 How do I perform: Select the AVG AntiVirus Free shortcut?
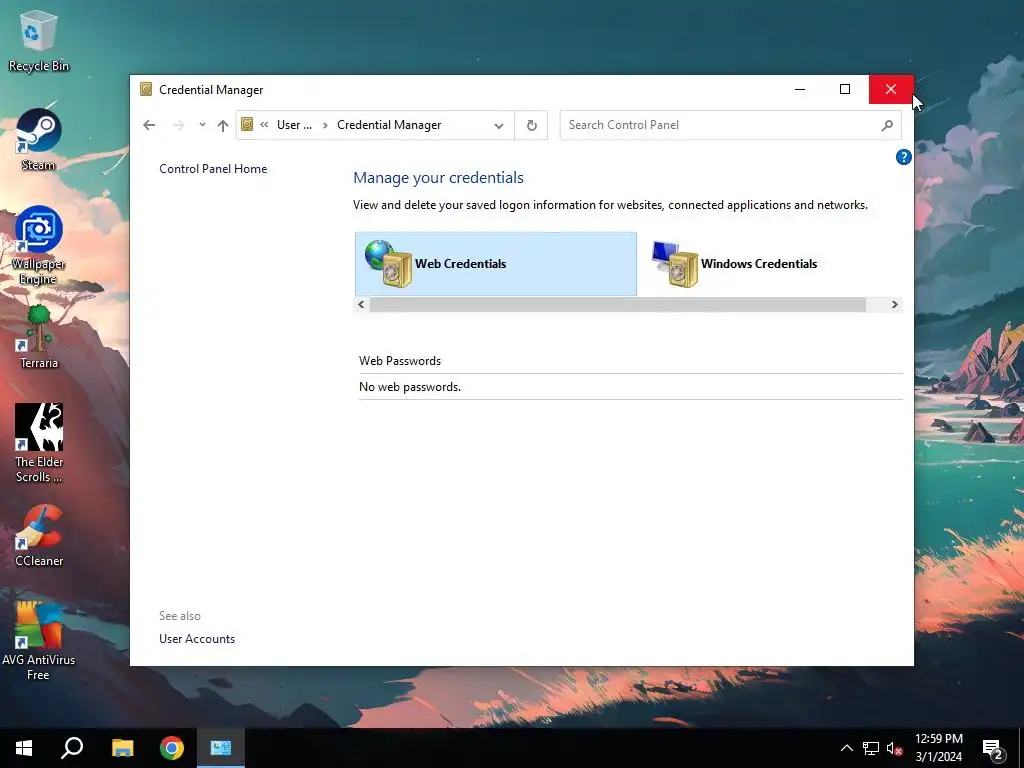(39, 642)
